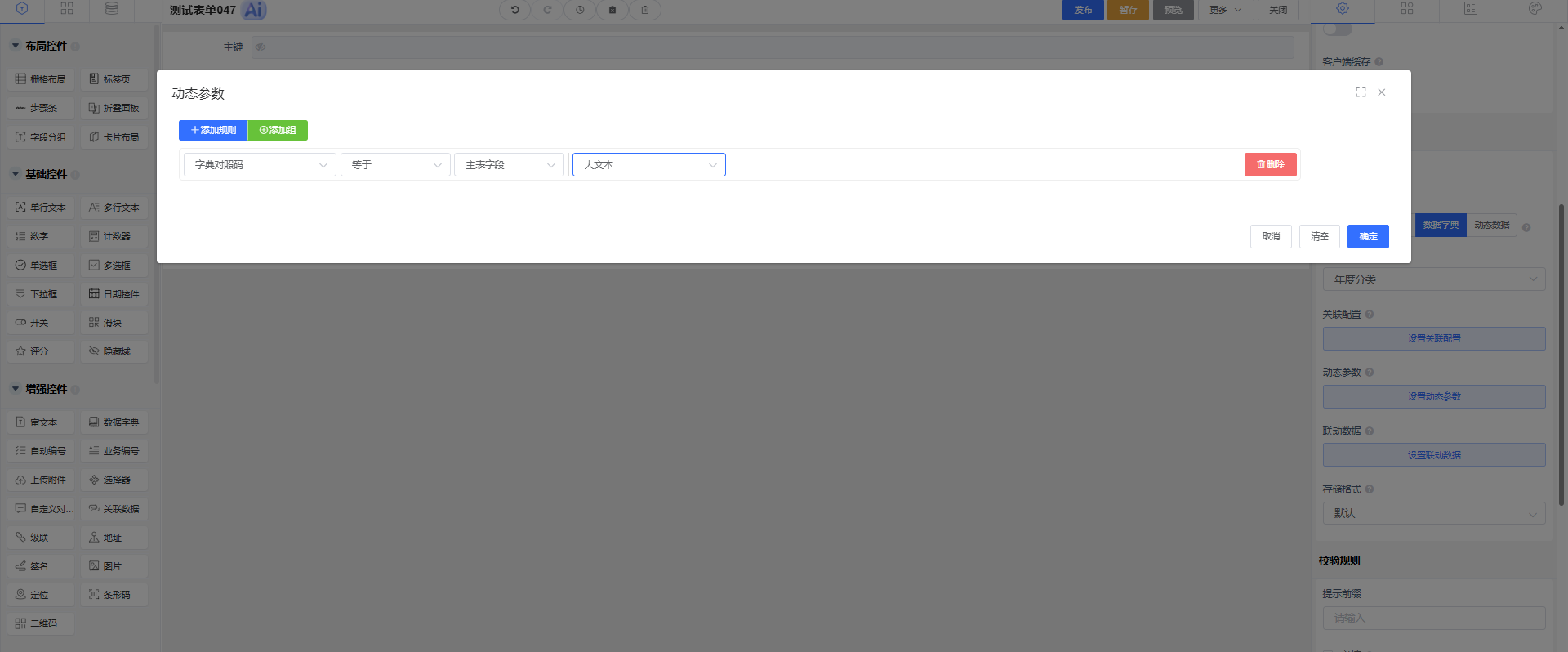Image resolution: width=1568 pixels, height=652 pixels.
Task: Toggle the dialog fullscreen icon
Action: point(1361,92)
